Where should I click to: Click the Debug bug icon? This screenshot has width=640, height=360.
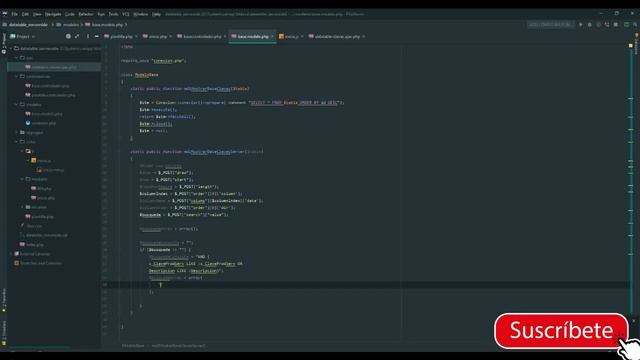tap(590, 24)
